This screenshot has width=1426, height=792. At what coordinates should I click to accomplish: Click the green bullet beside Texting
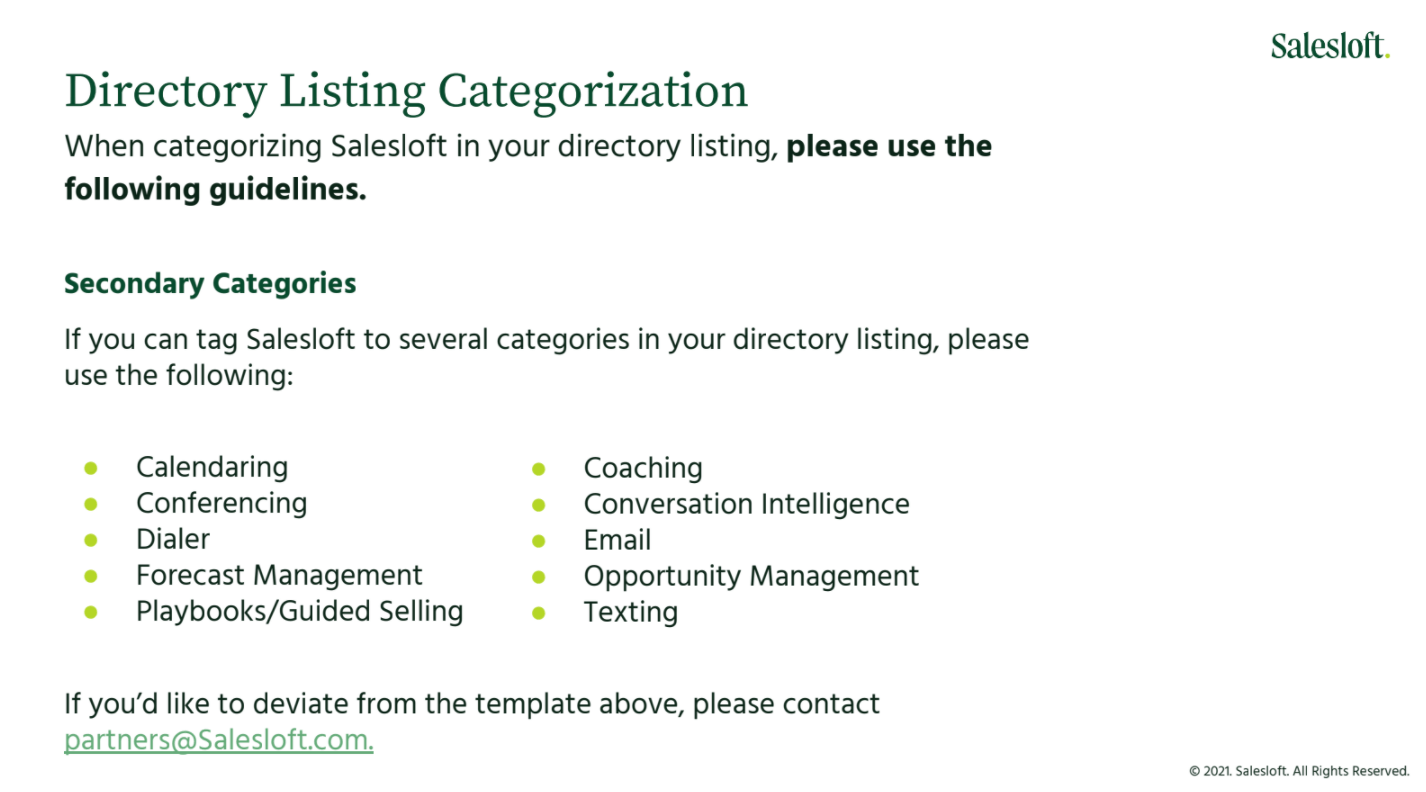539,612
